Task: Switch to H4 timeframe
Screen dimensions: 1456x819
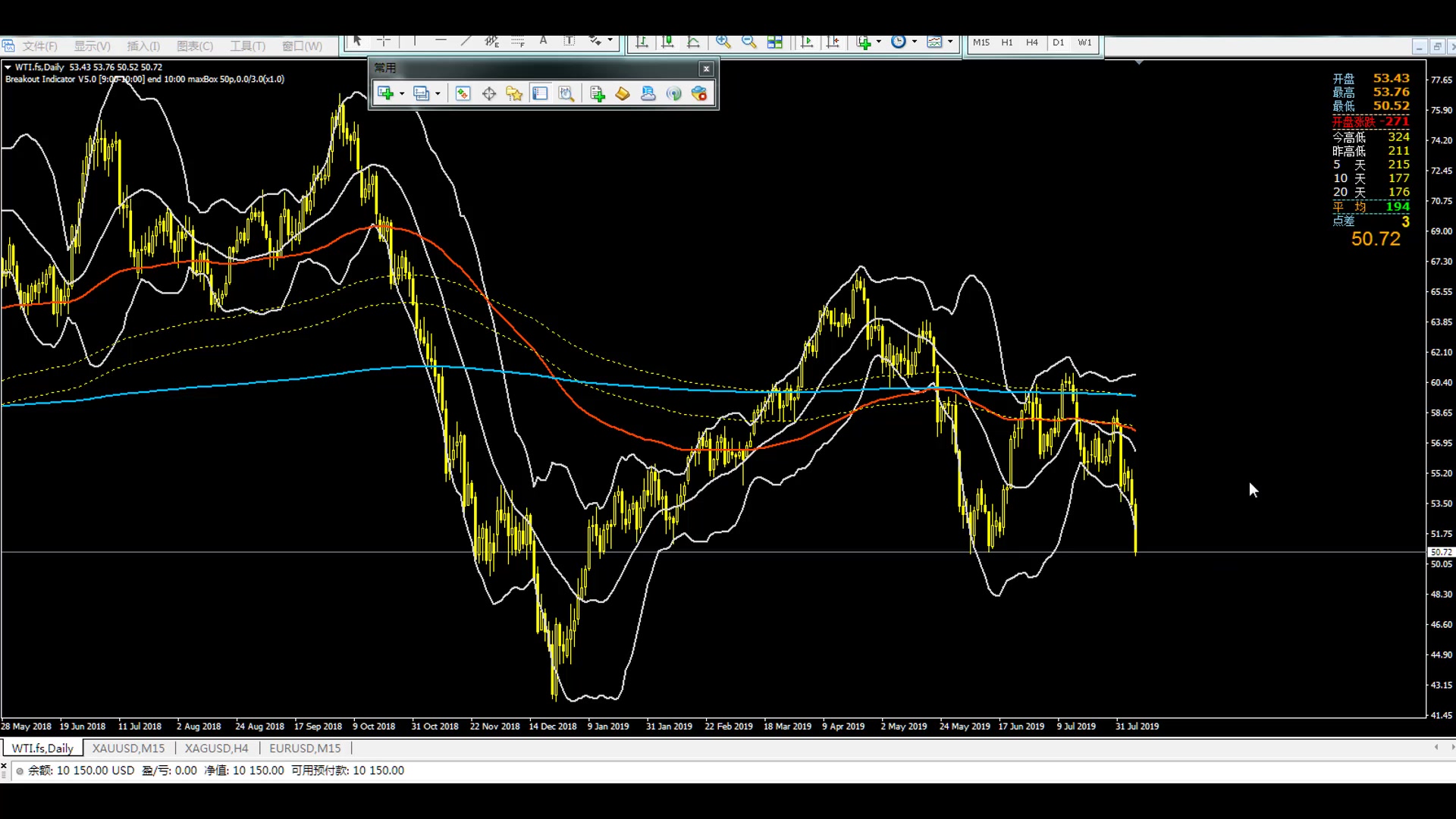Action: pyautogui.click(x=1032, y=42)
